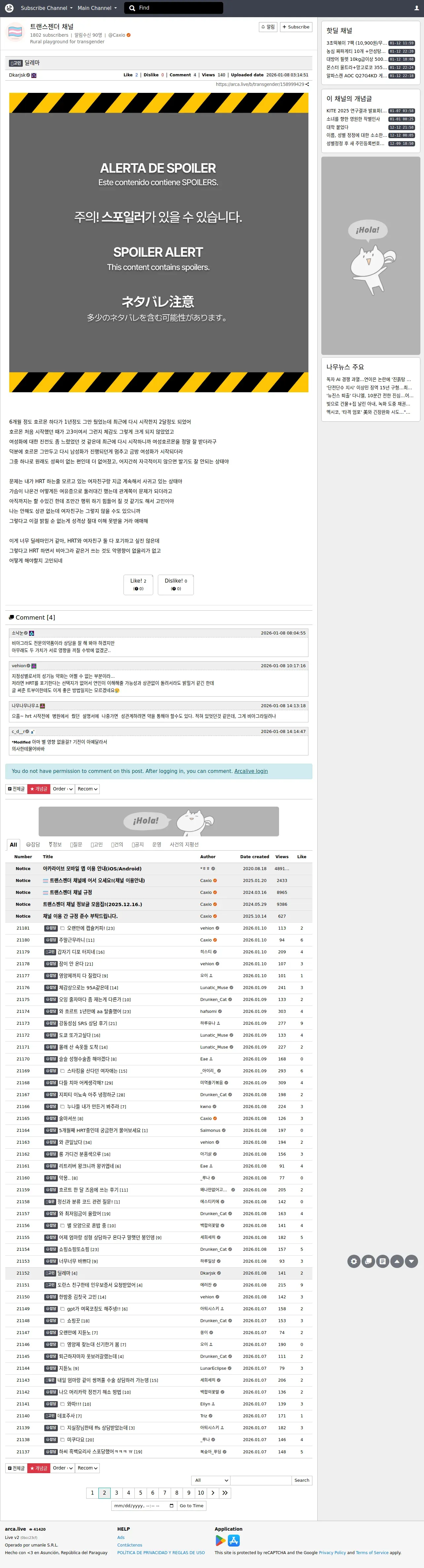Select the 정보 category tab

click(55, 844)
